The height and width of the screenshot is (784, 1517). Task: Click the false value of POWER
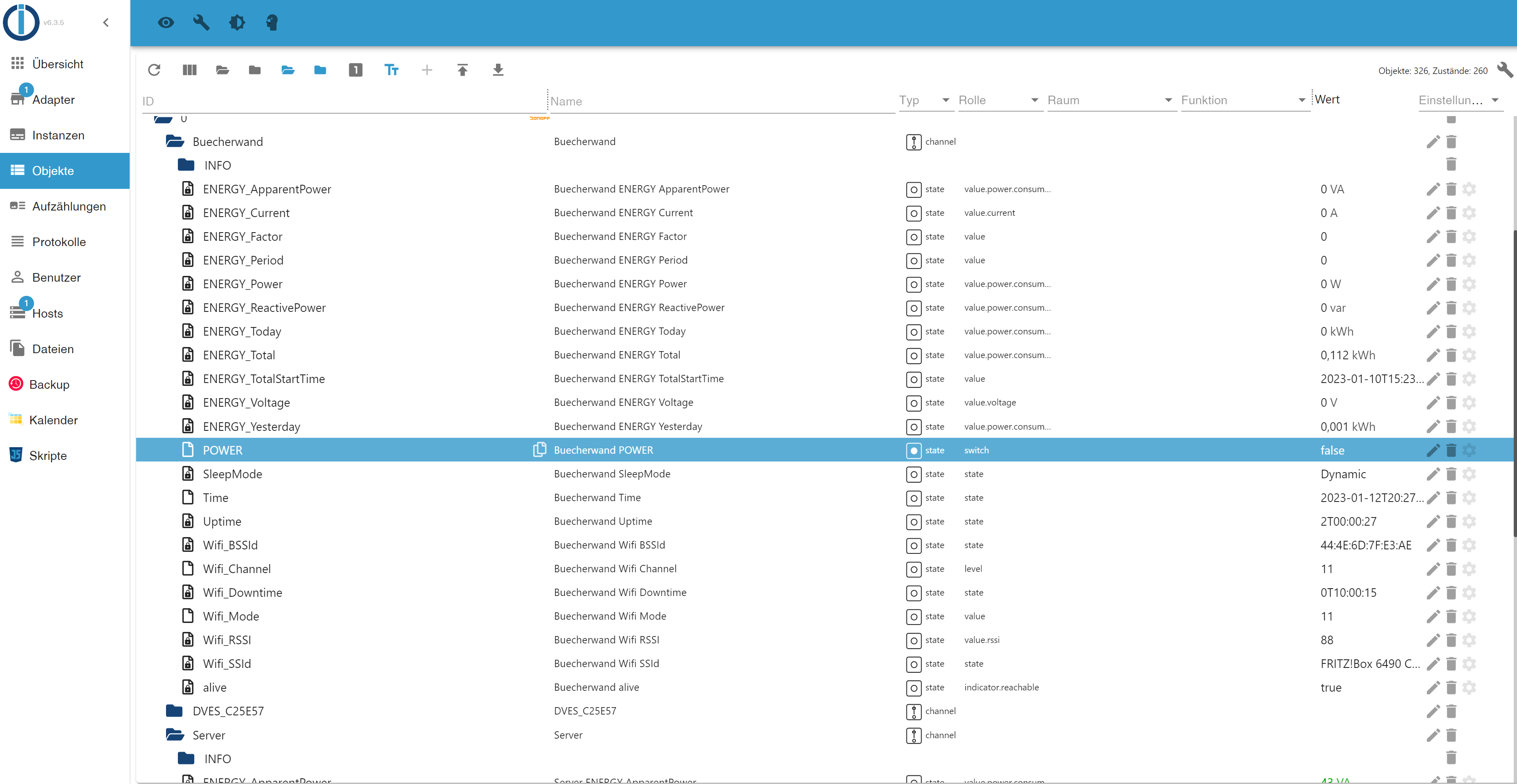pyautogui.click(x=1332, y=450)
